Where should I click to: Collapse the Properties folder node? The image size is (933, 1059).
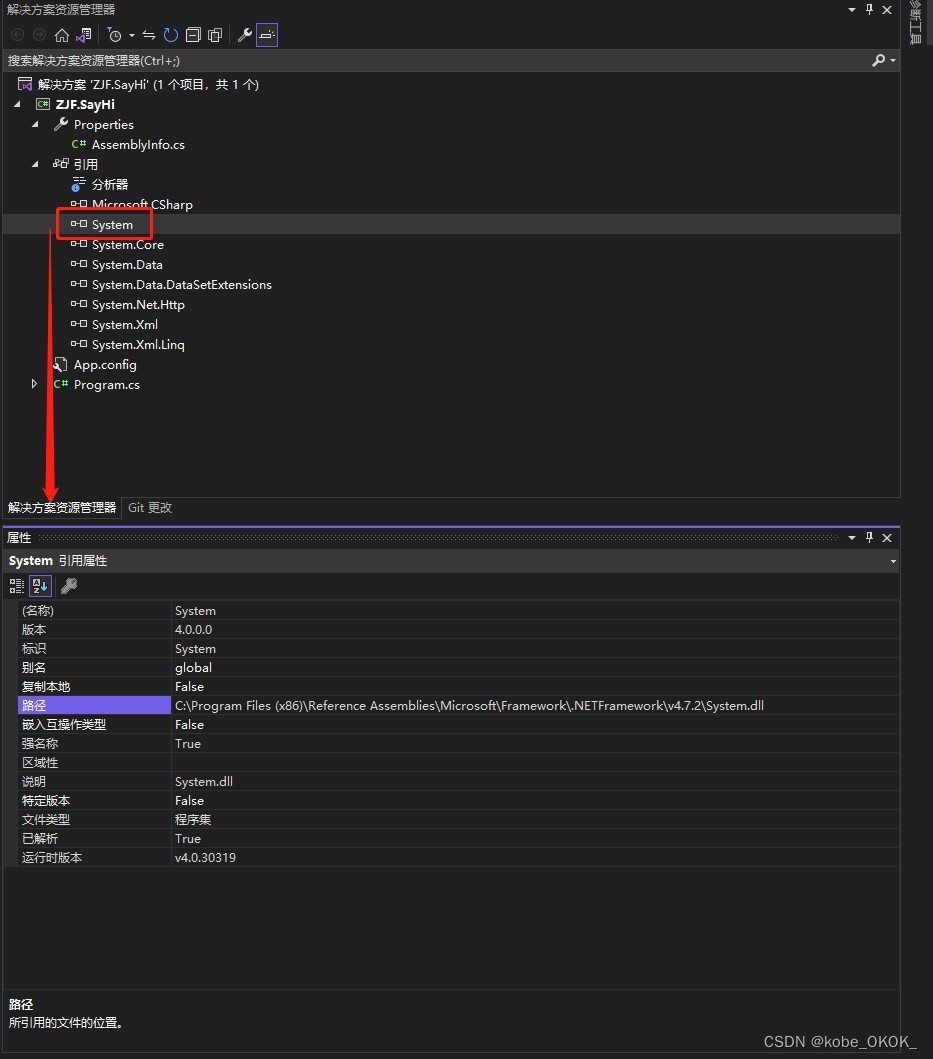click(35, 124)
